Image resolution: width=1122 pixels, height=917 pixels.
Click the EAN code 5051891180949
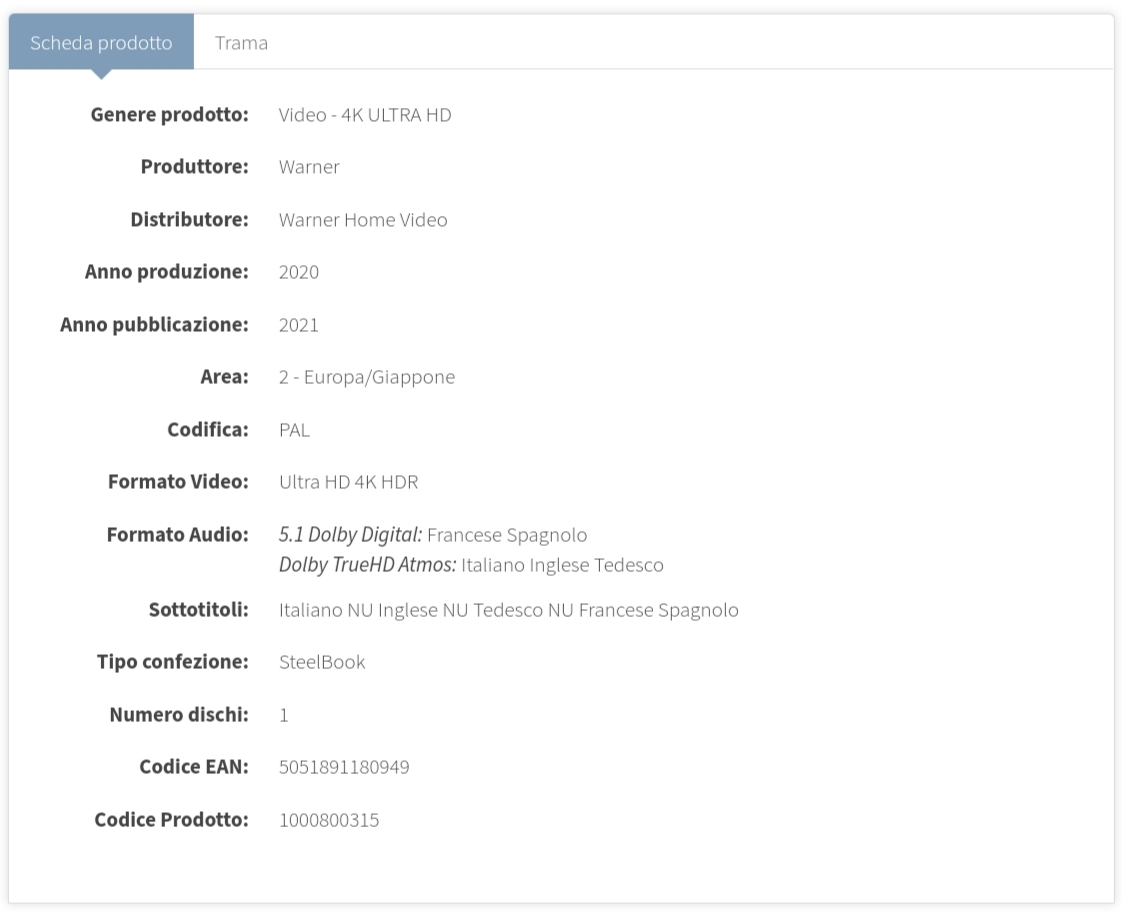(344, 767)
